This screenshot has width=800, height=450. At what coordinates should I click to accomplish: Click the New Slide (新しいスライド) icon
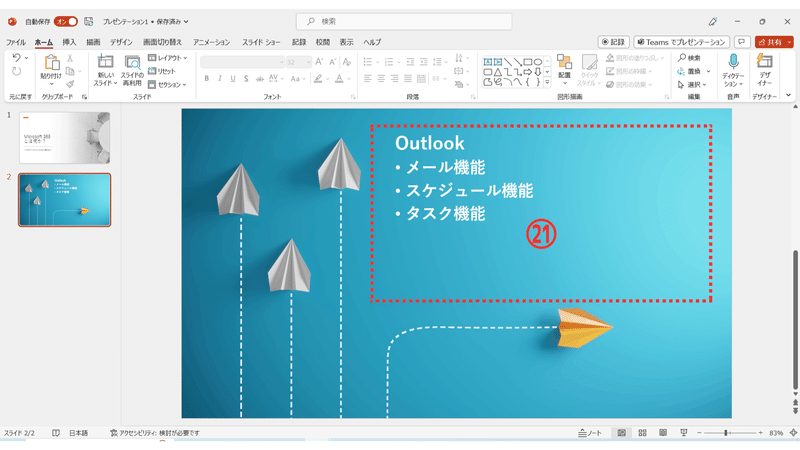click(x=106, y=62)
